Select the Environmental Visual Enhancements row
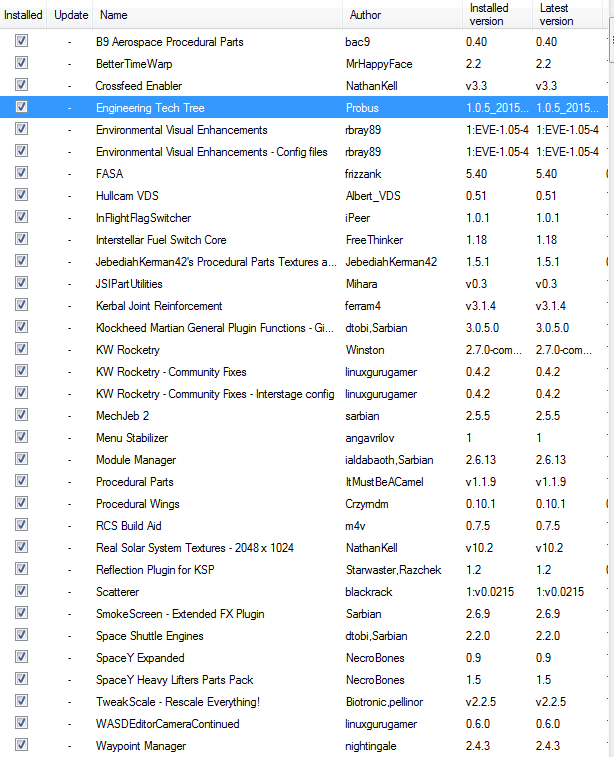The height and width of the screenshot is (757, 614). click(304, 130)
